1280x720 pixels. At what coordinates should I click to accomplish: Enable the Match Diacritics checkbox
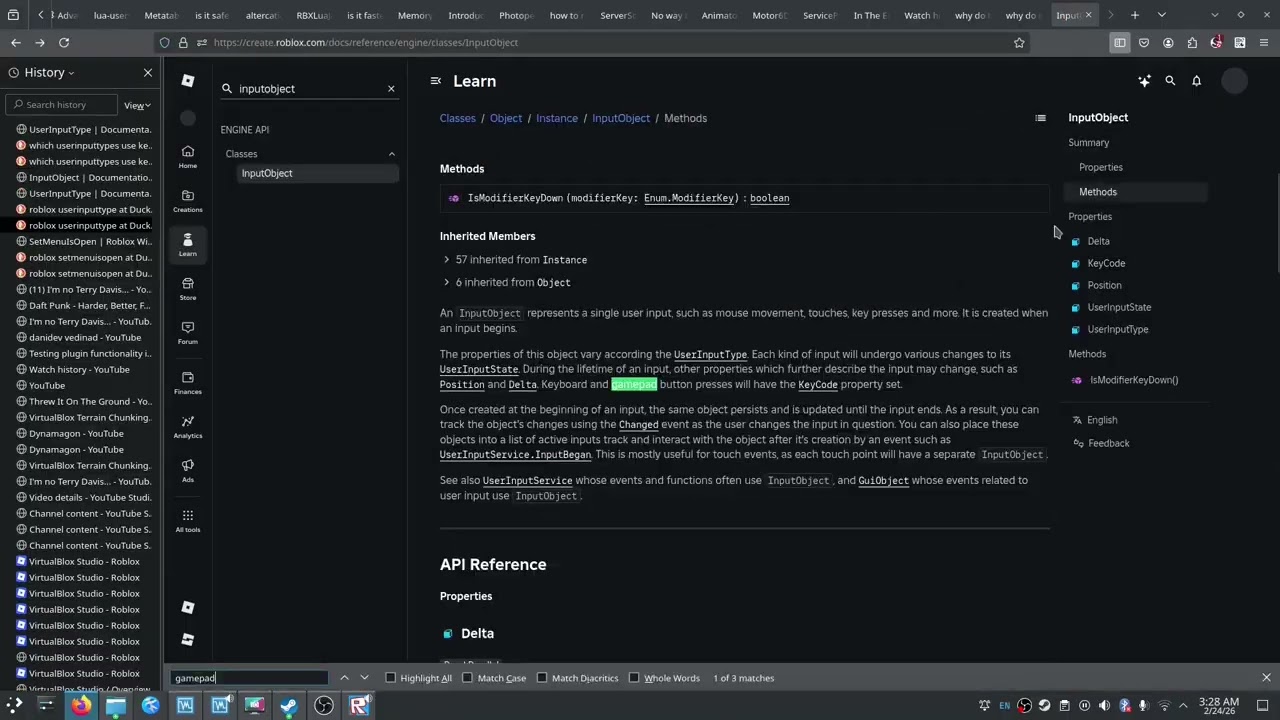click(542, 678)
